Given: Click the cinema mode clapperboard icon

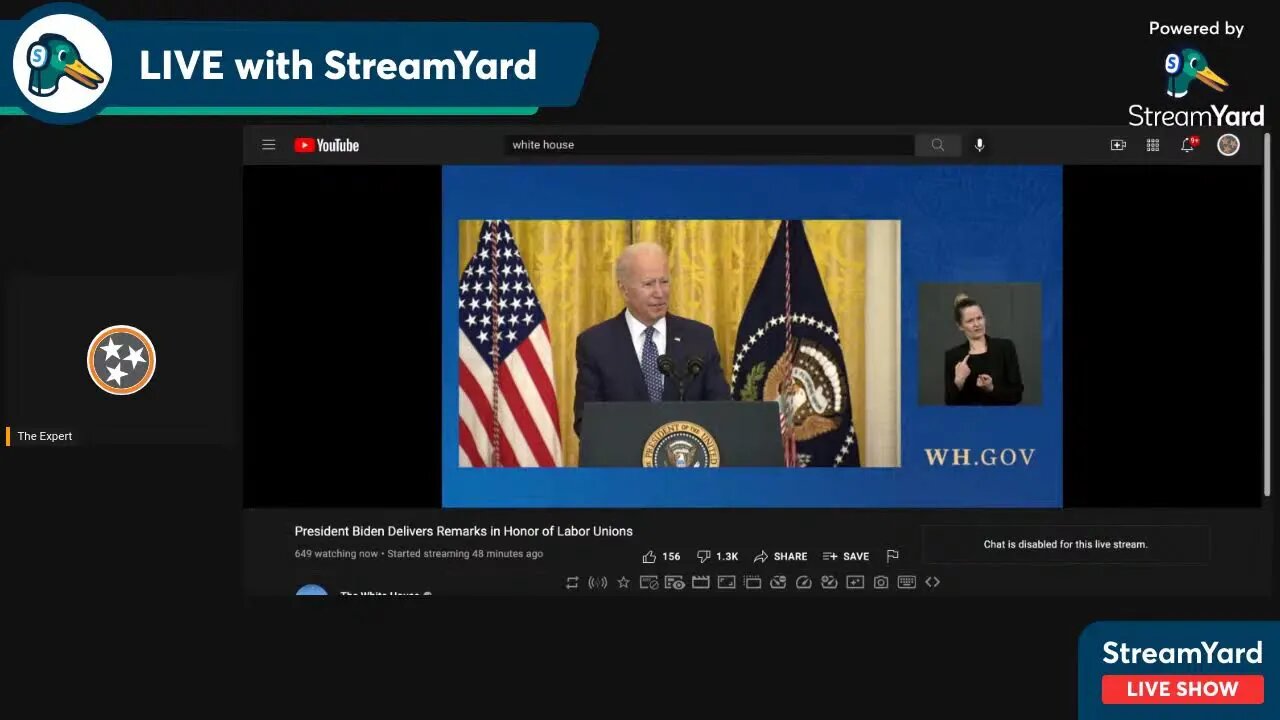Looking at the screenshot, I should pos(701,582).
